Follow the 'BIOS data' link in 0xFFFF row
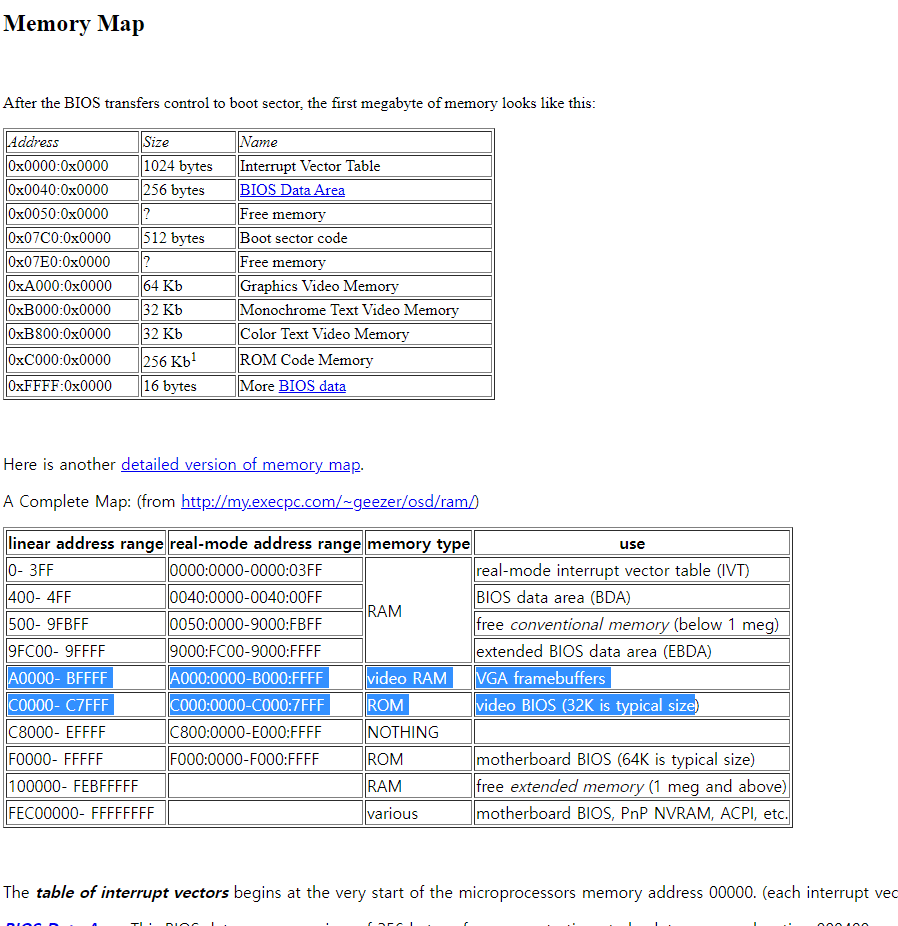 click(312, 386)
